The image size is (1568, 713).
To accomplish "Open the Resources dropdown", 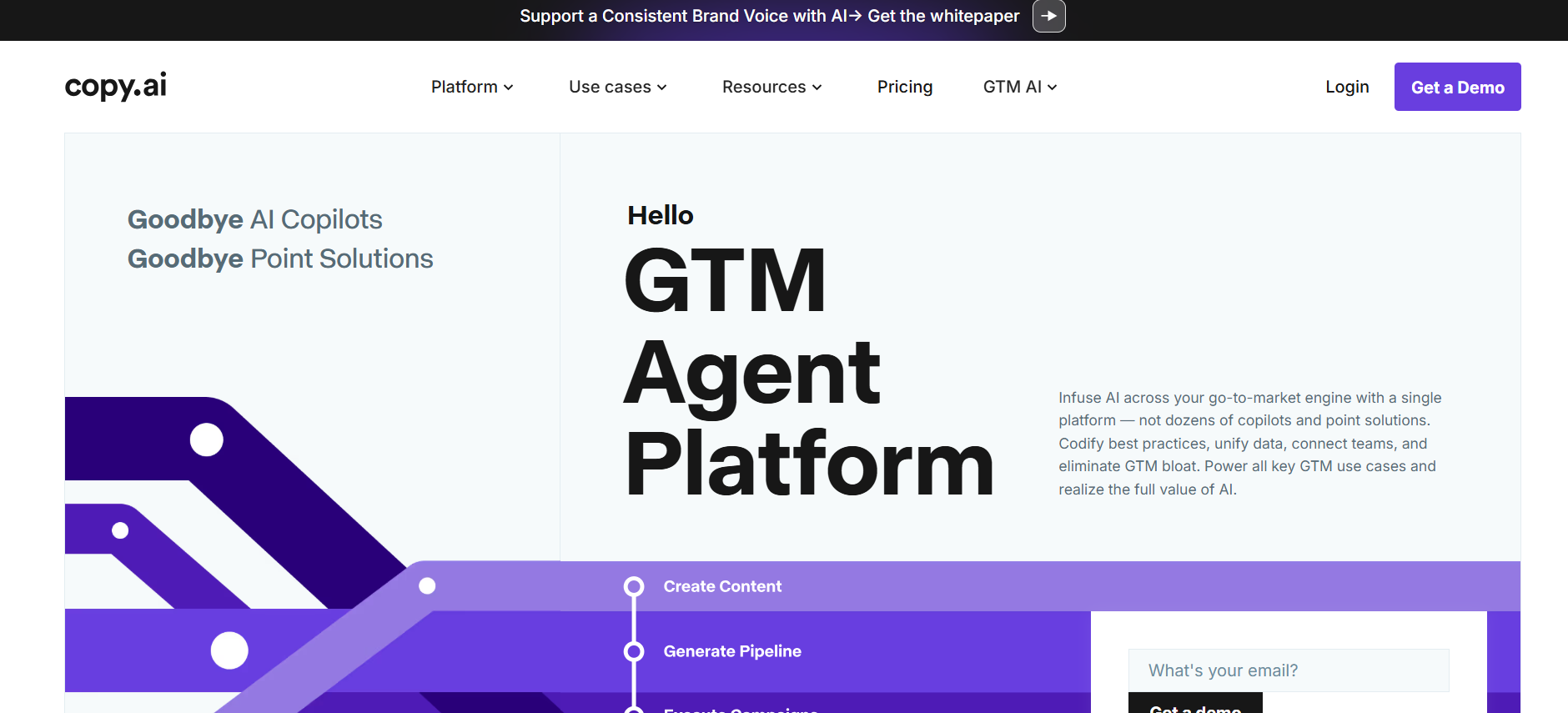I will click(x=772, y=87).
